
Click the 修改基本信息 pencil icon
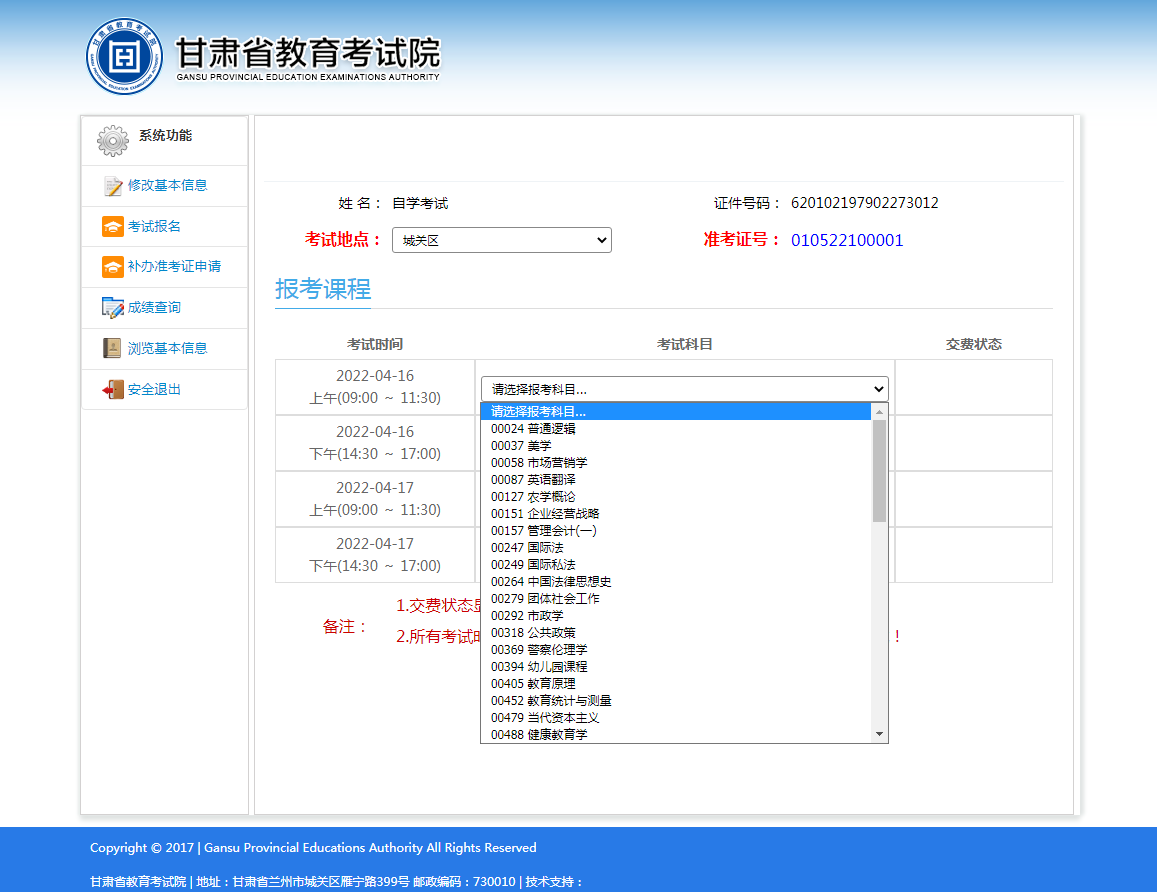tap(113, 185)
